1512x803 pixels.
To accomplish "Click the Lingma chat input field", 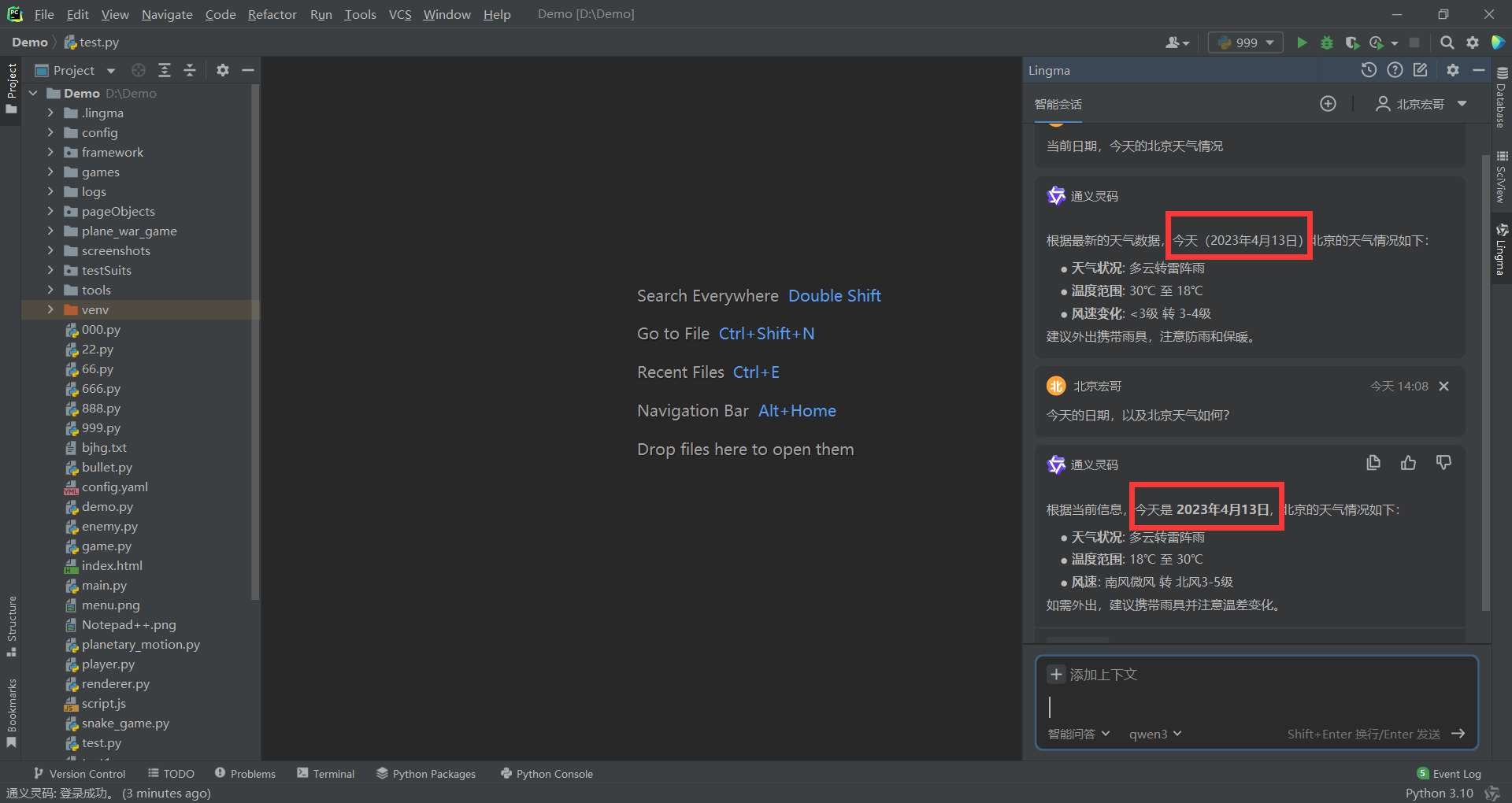I will click(1252, 706).
